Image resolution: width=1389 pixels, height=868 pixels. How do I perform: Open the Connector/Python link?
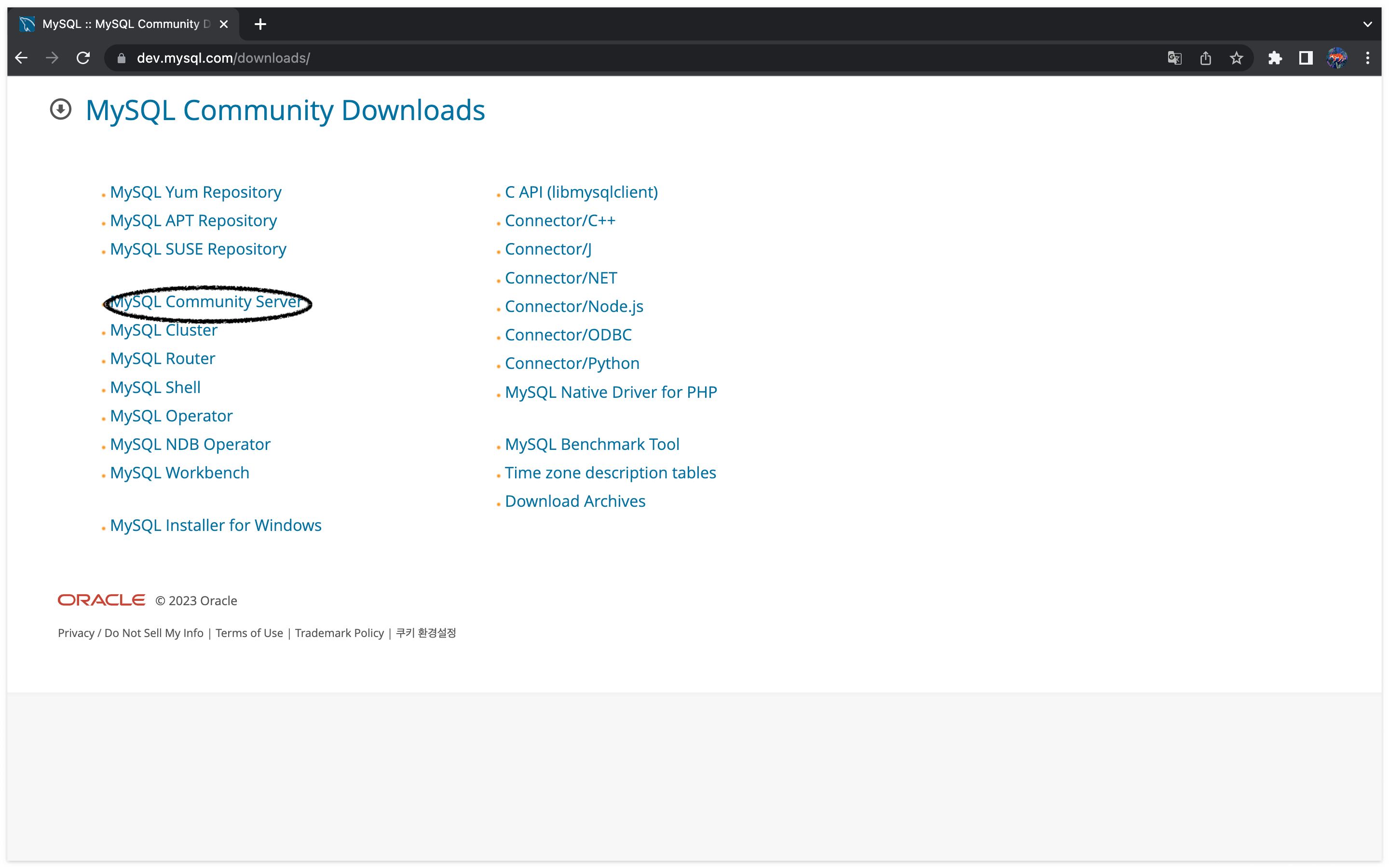(x=572, y=364)
